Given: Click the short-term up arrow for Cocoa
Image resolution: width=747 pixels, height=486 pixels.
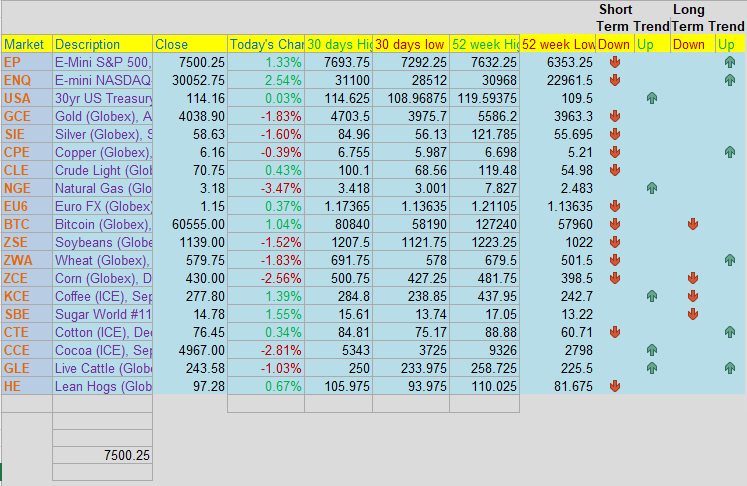Looking at the screenshot, I should [x=652, y=350].
